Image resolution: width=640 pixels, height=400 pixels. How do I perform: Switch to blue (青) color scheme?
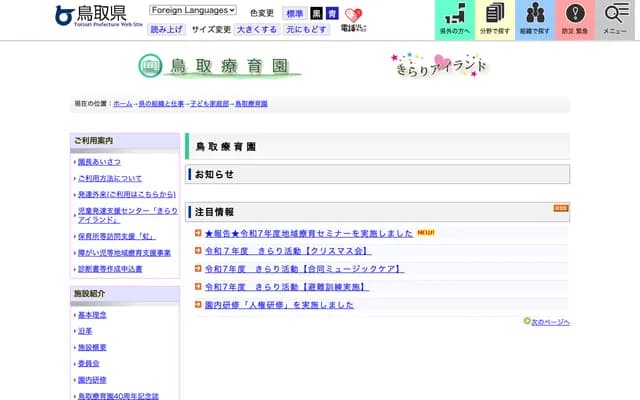click(331, 14)
